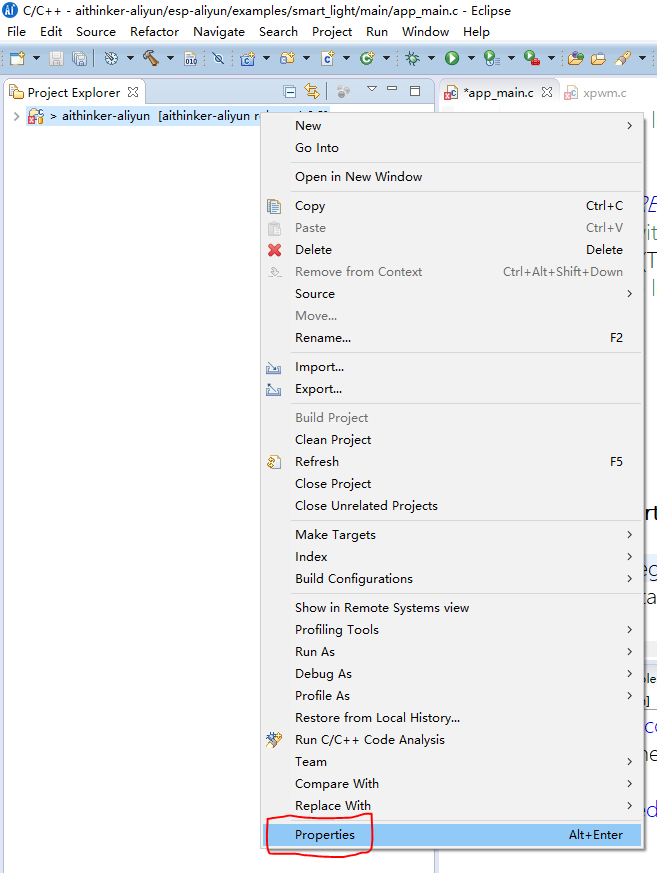Open the Search menu
Screen dimensions: 657x873
point(278,32)
